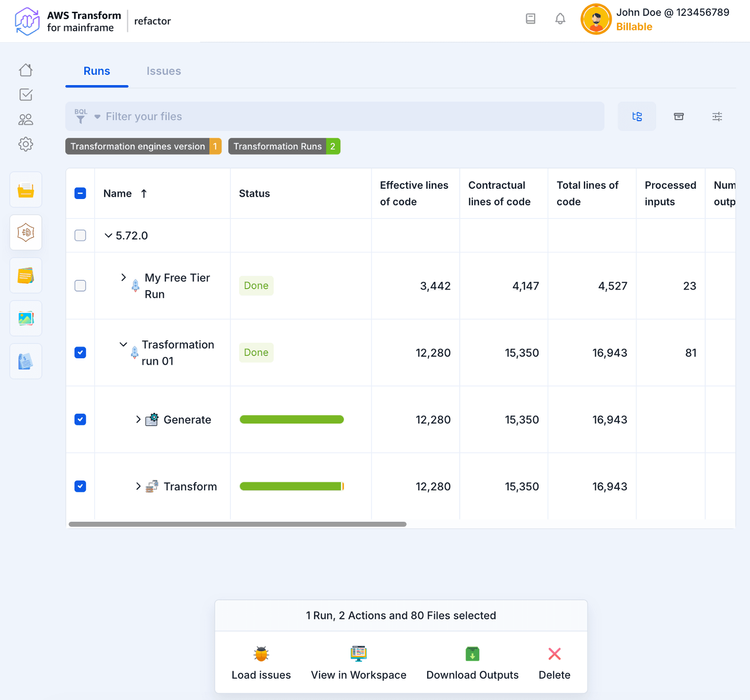Click the red Delete X icon

tap(554, 654)
